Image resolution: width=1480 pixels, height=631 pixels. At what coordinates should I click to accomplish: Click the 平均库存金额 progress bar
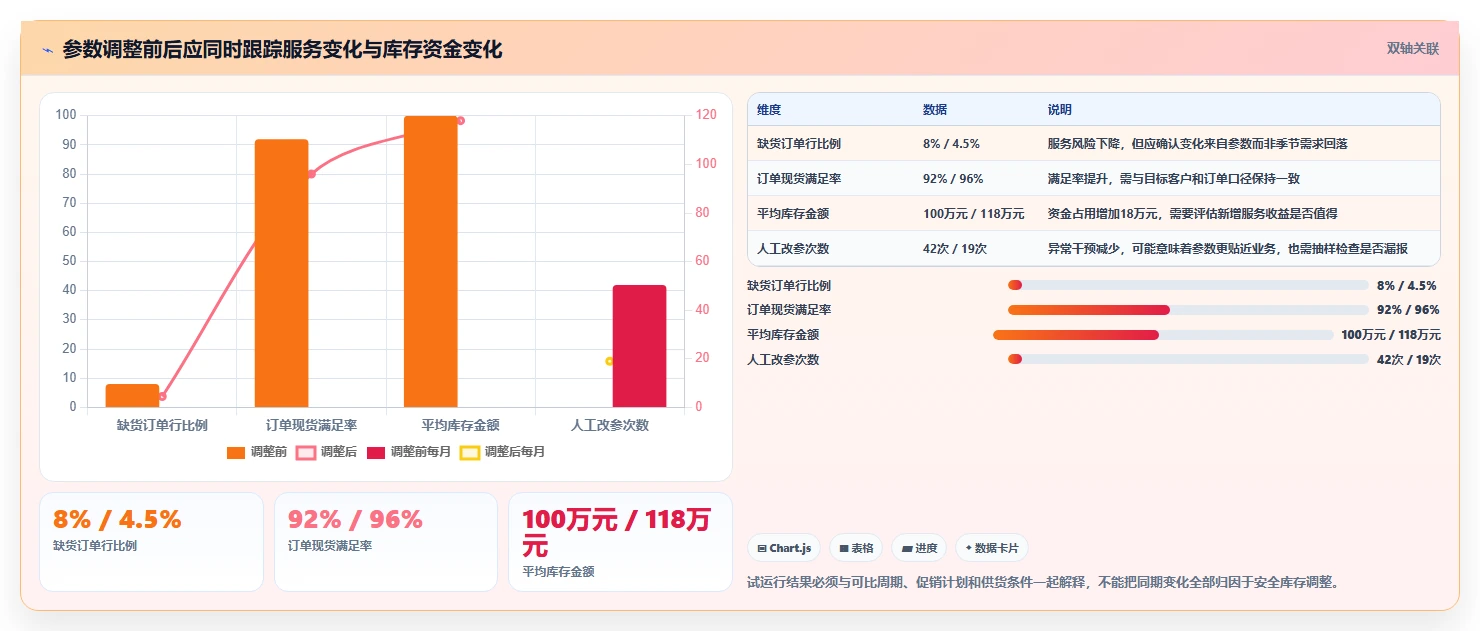1163,335
